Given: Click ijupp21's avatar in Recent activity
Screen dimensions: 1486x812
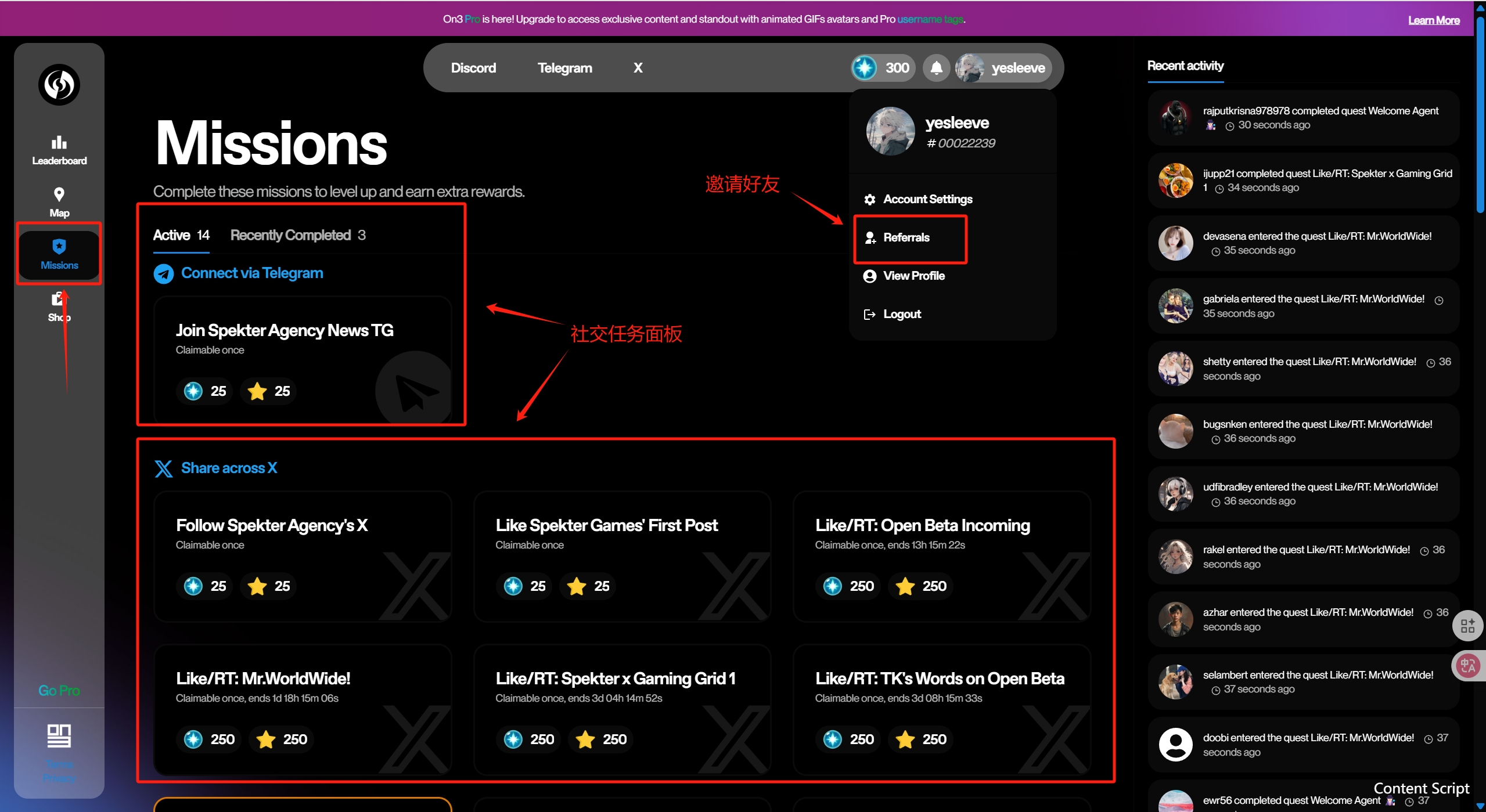Looking at the screenshot, I should click(x=1176, y=181).
